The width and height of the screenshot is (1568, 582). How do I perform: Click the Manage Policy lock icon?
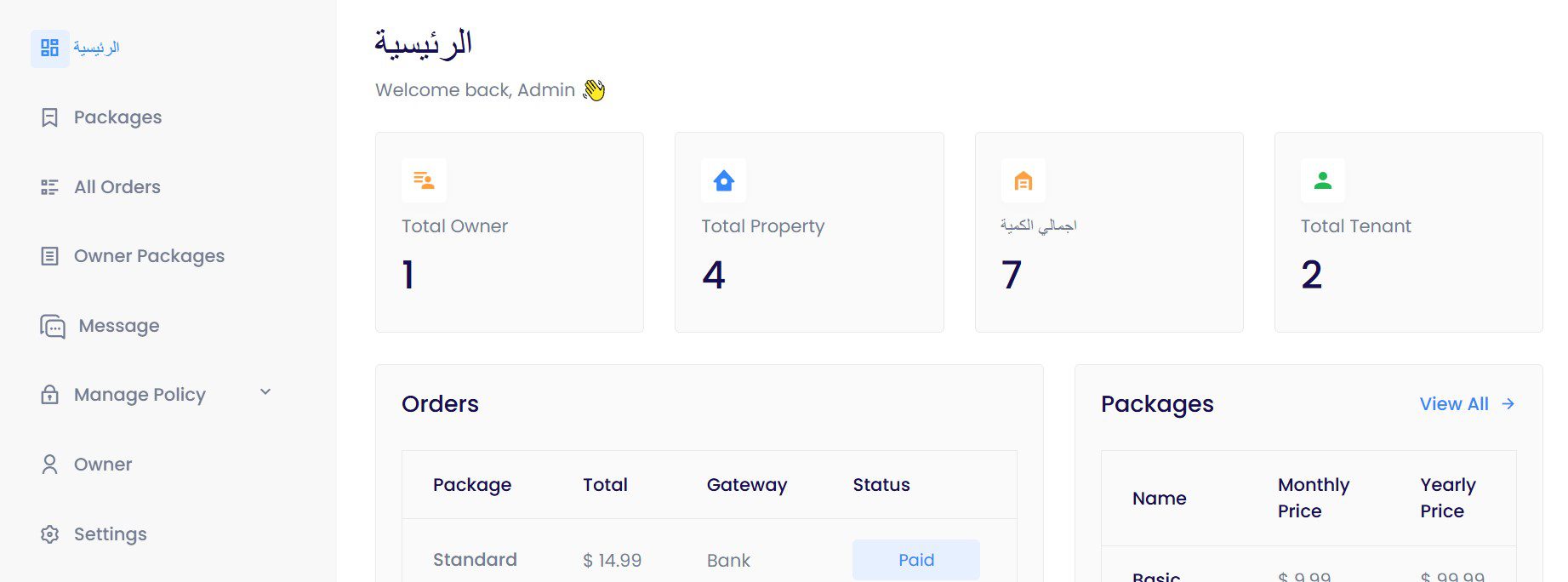(50, 395)
